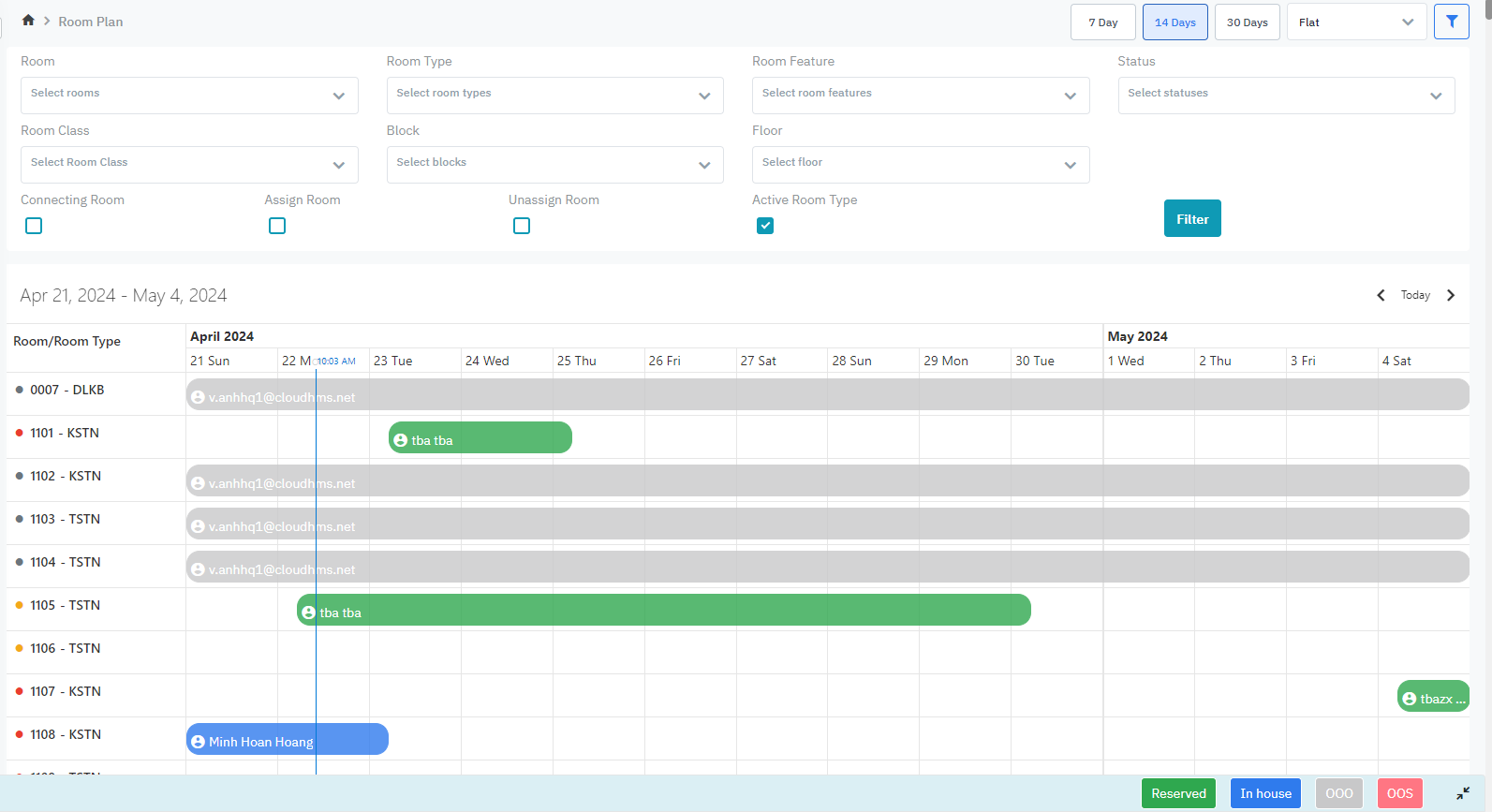Image resolution: width=1492 pixels, height=812 pixels.
Task: Go to next date range arrow
Action: click(x=1451, y=295)
